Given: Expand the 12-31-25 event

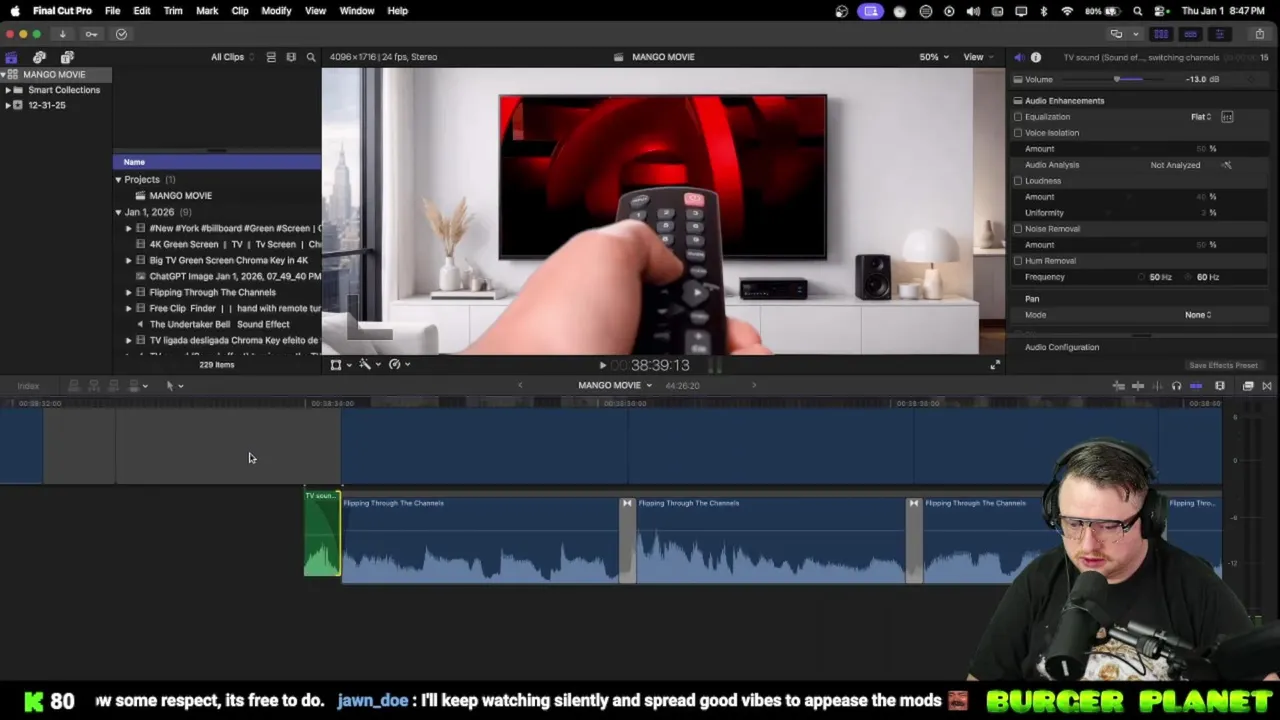Looking at the screenshot, I should click(8, 105).
